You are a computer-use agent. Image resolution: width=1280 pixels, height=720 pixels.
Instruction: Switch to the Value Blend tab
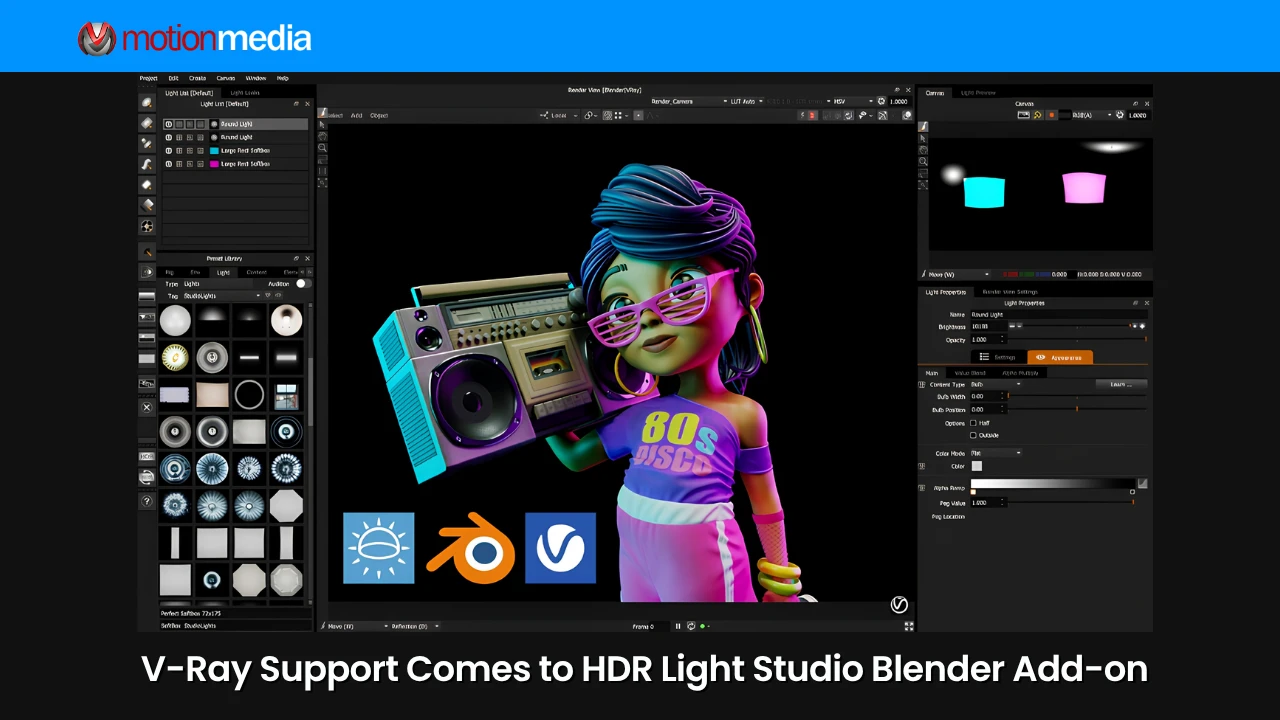point(970,373)
